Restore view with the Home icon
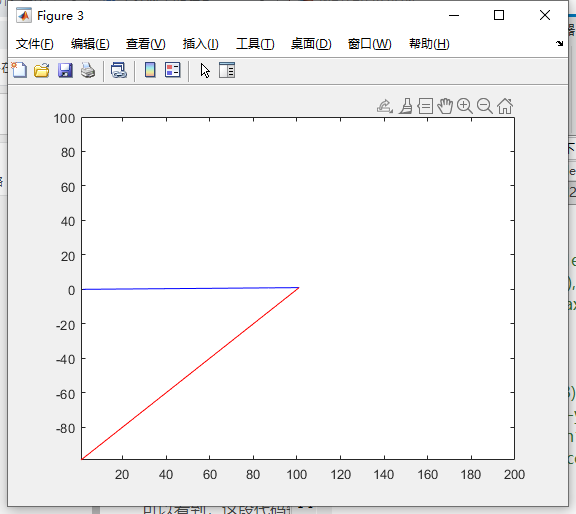Viewport: 576px width, 514px height. click(505, 106)
